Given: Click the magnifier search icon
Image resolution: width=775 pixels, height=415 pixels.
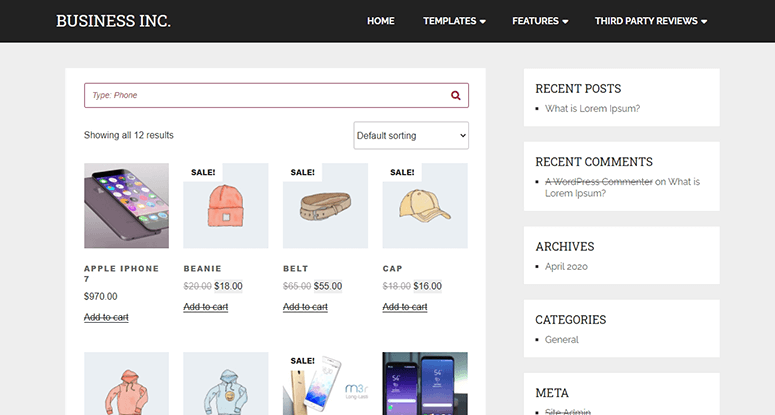Looking at the screenshot, I should point(455,95).
